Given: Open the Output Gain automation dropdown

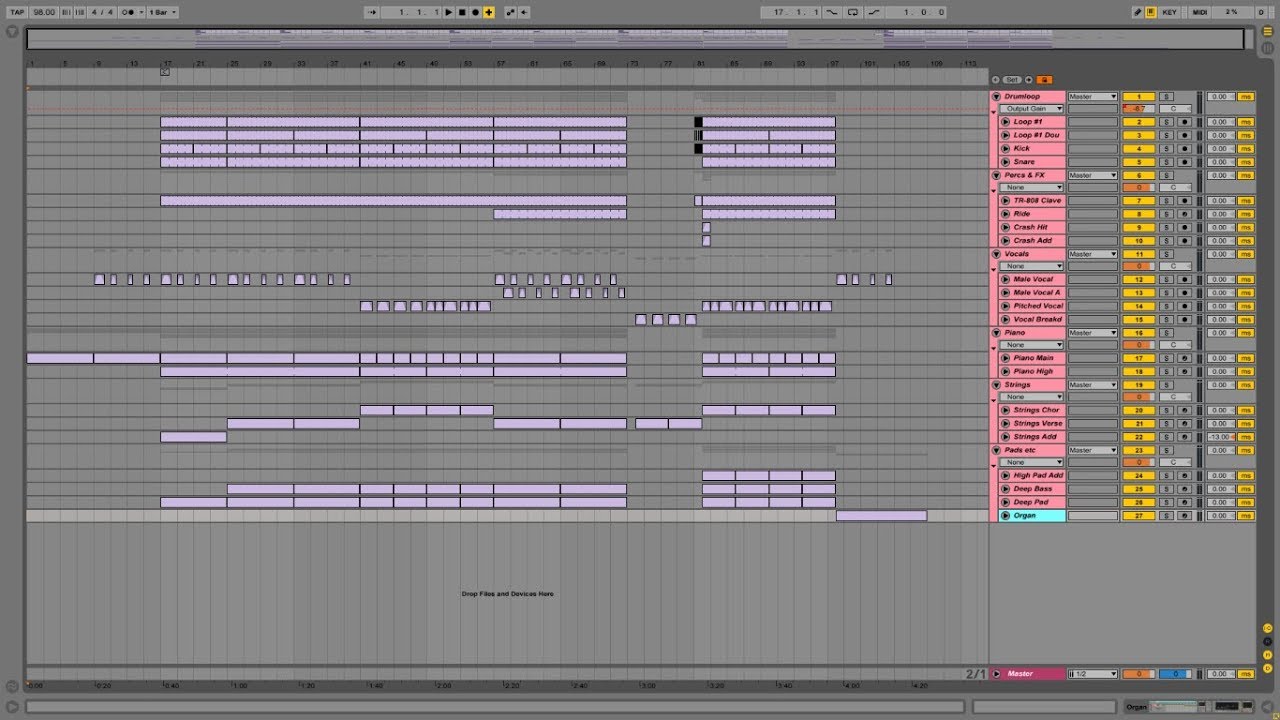Looking at the screenshot, I should (x=1031, y=109).
